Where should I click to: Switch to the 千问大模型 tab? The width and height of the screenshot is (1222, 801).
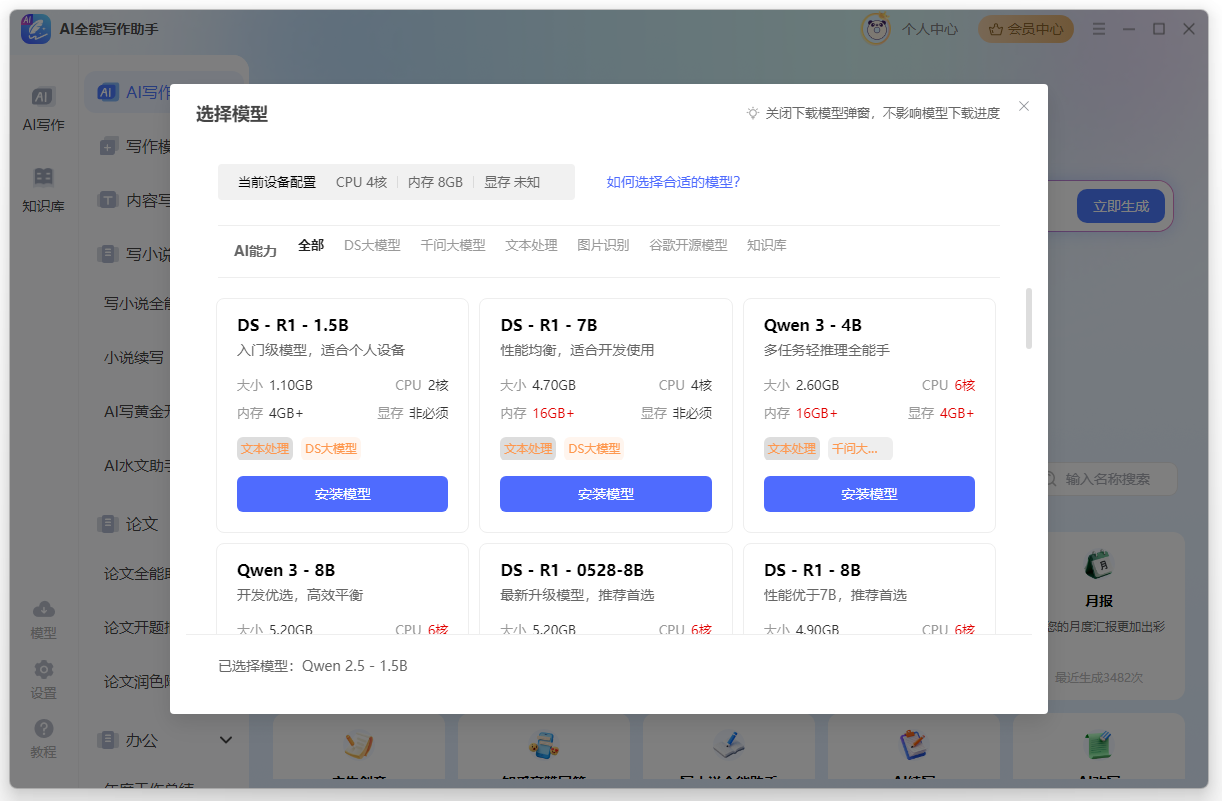coord(452,245)
